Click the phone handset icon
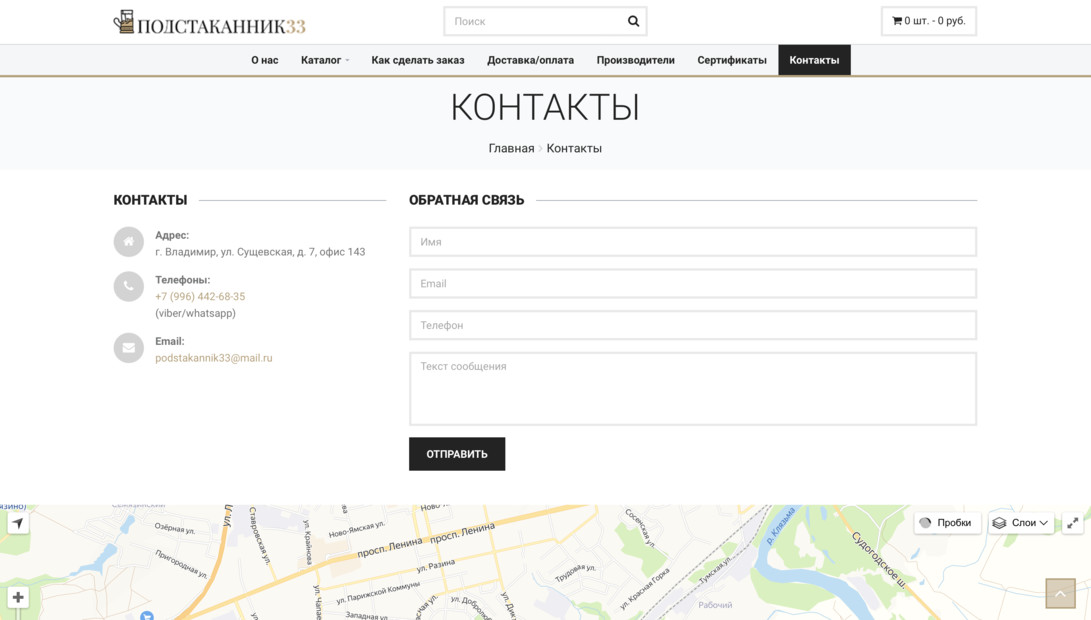This screenshot has width=1091, height=620. [129, 287]
